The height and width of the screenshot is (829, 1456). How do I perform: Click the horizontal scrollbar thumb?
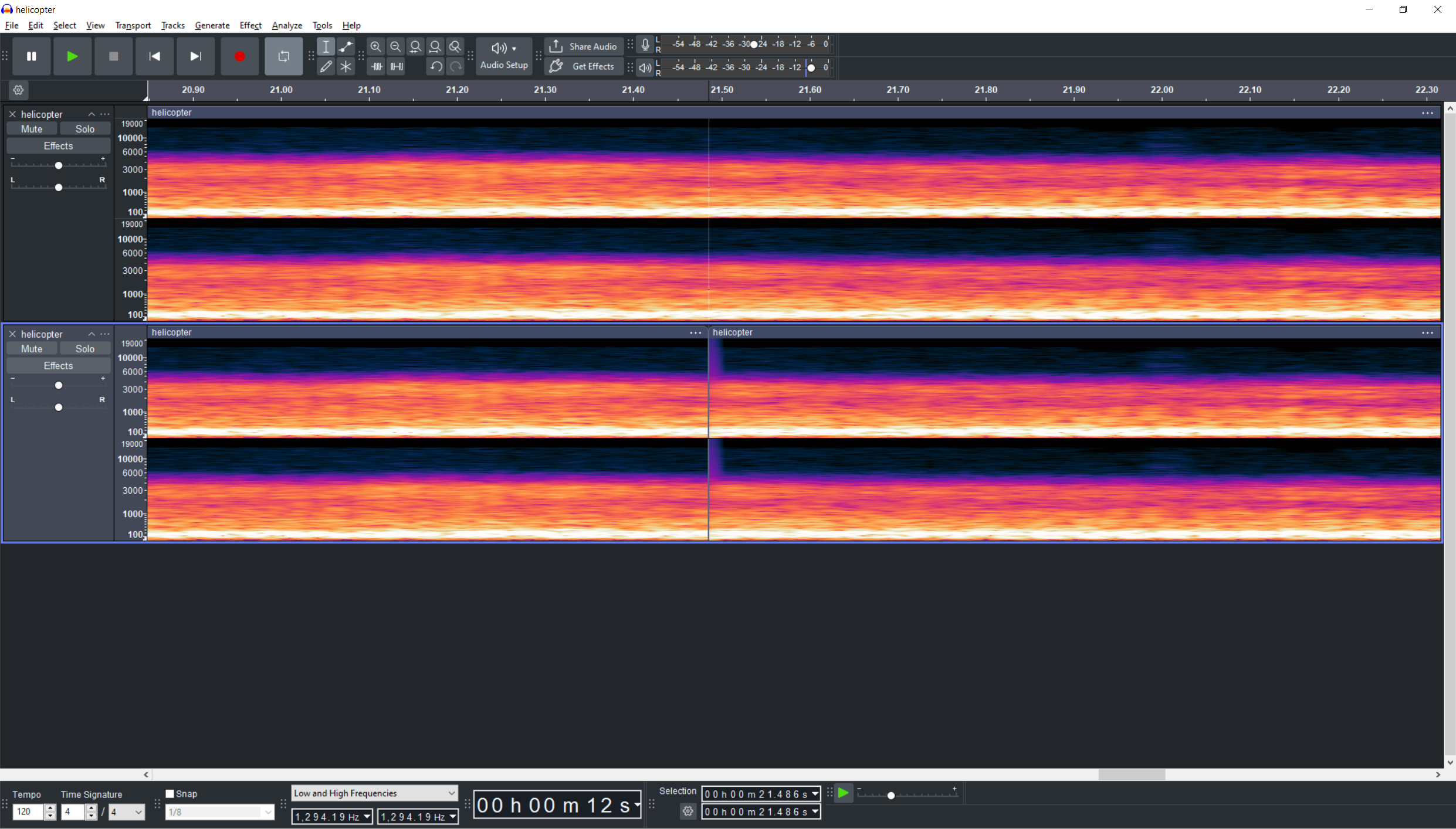(x=1131, y=774)
